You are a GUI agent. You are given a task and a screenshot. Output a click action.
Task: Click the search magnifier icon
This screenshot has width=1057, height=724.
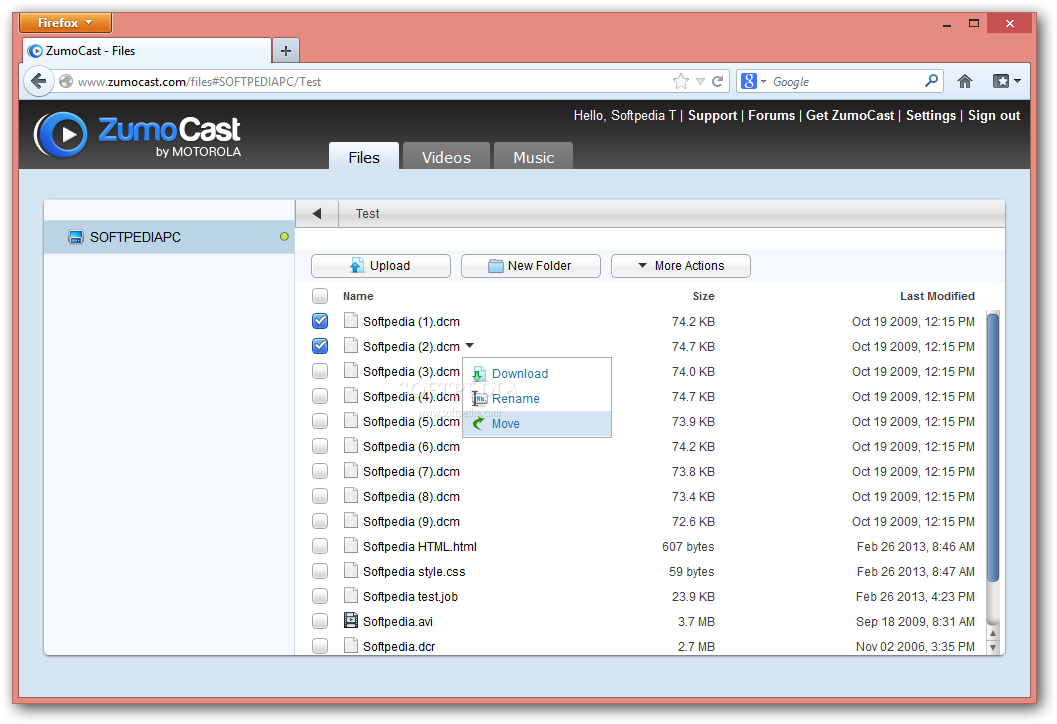(931, 81)
